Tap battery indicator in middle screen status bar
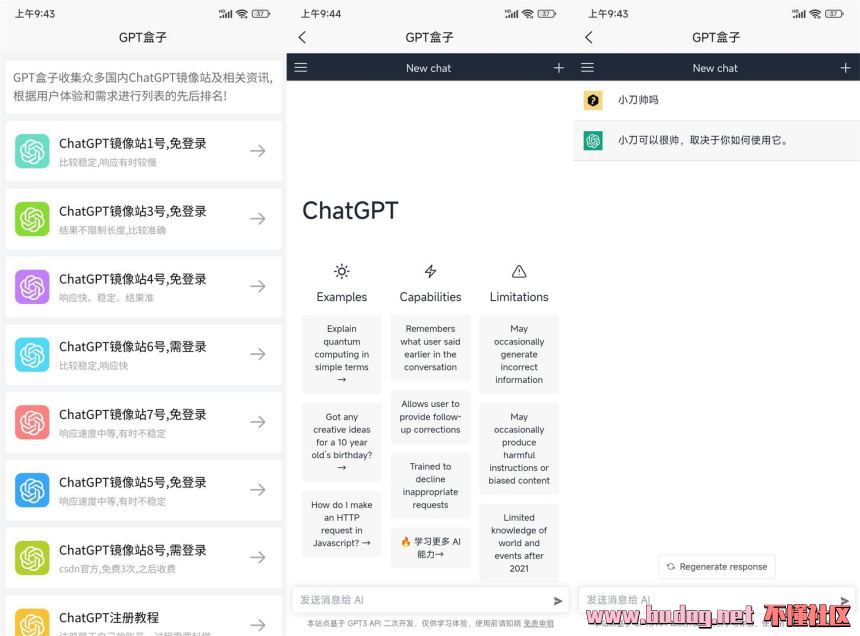860x636 pixels. pyautogui.click(x=547, y=14)
